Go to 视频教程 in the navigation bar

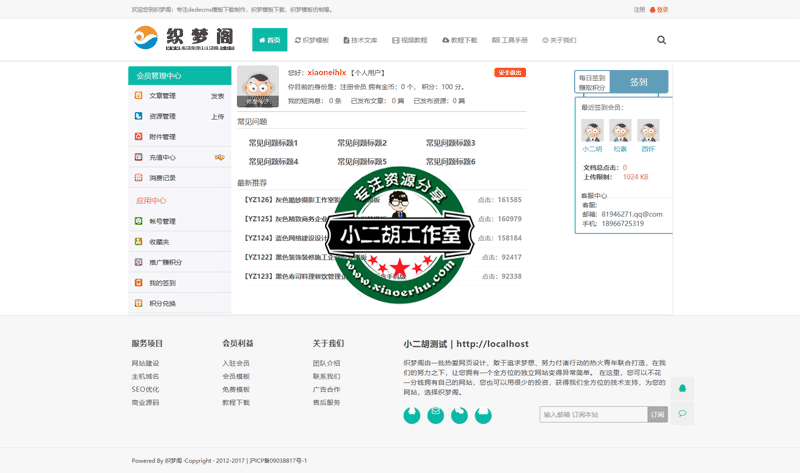click(x=410, y=40)
